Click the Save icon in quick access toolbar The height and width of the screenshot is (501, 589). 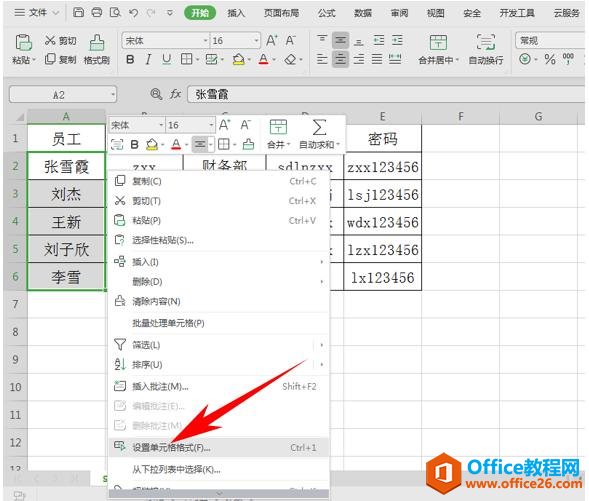click(78, 13)
